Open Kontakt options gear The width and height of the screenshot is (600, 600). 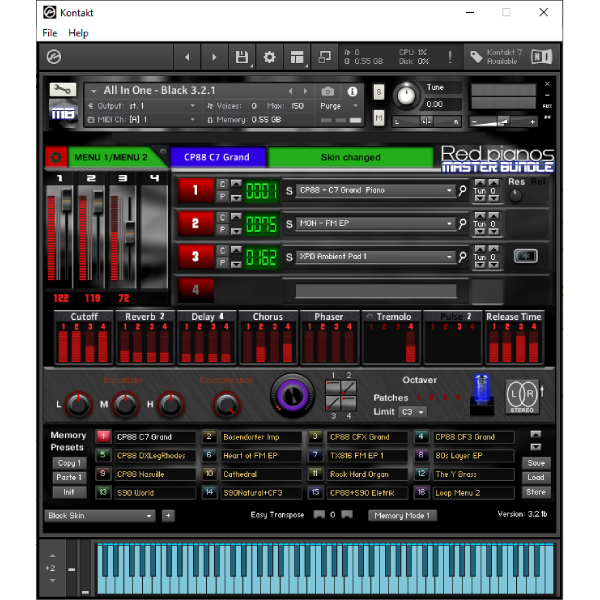[269, 57]
